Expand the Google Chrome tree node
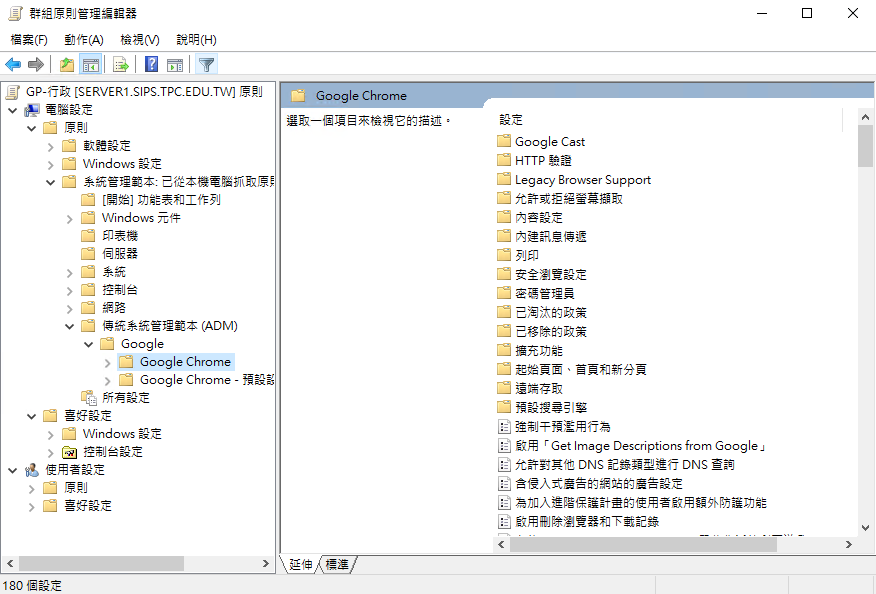This screenshot has width=876, height=594. click(x=108, y=363)
